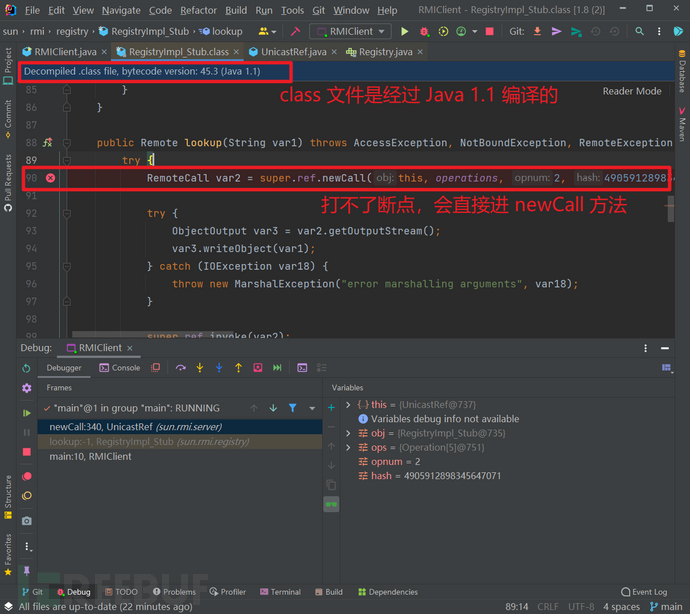Click the frames filter funnel icon
The image size is (690, 614).
pyautogui.click(x=293, y=408)
